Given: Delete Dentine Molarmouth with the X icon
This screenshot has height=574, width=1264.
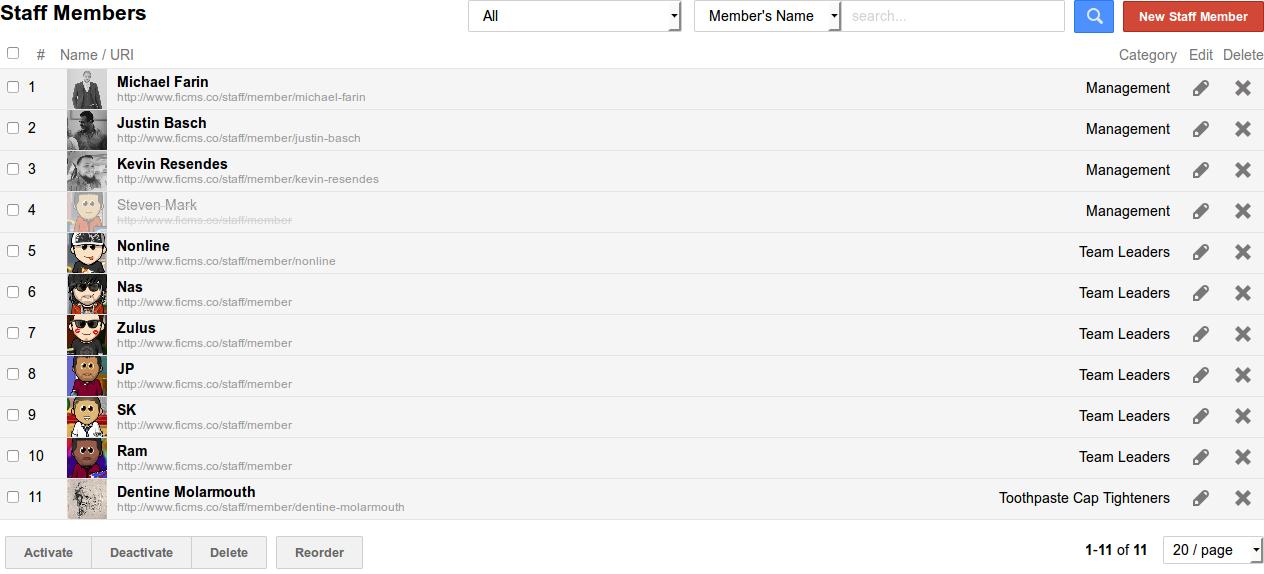Looking at the screenshot, I should (x=1243, y=498).
